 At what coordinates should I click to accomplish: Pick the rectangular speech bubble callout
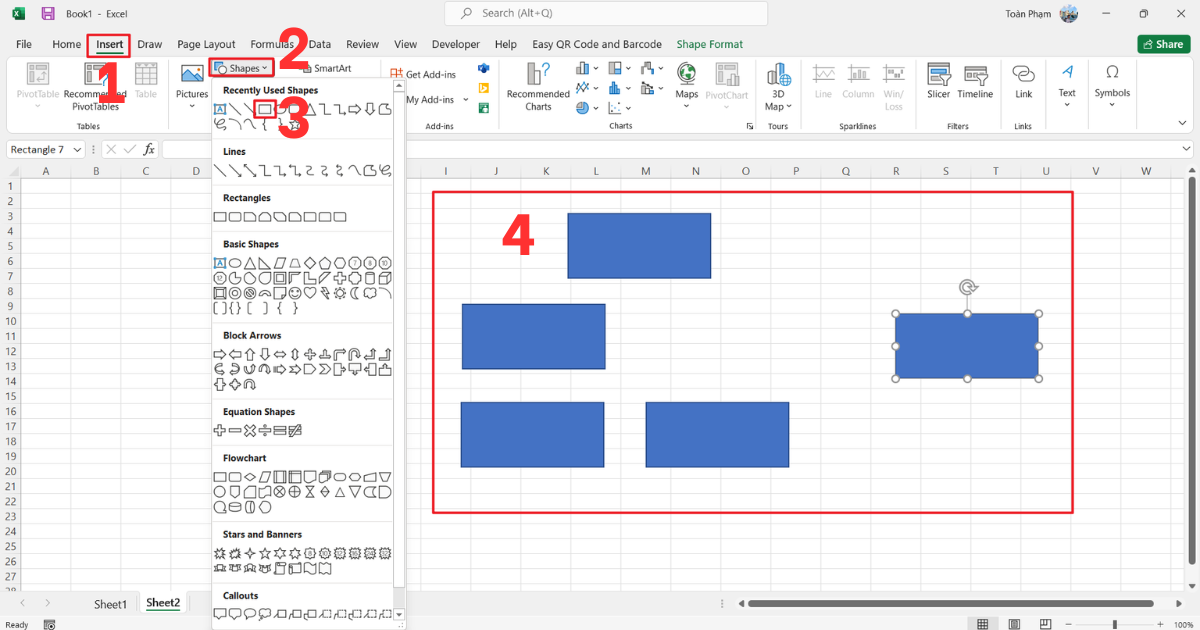[220, 614]
